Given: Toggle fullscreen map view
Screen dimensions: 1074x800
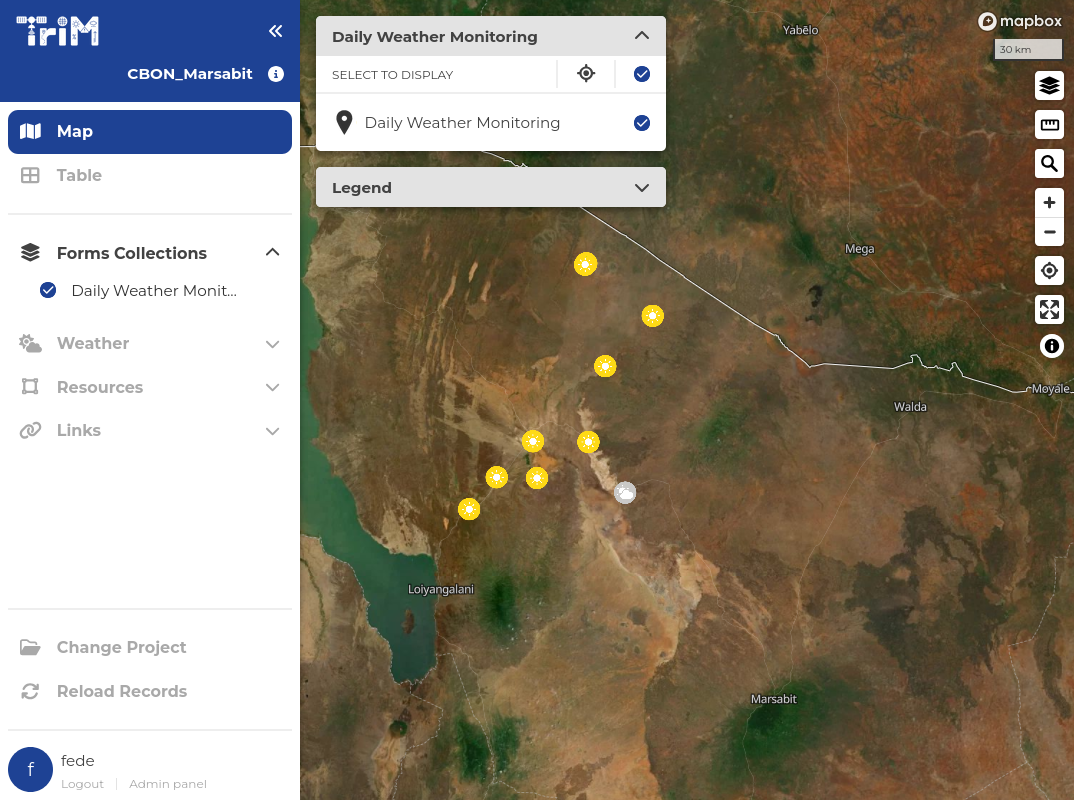Looking at the screenshot, I should tap(1049, 309).
